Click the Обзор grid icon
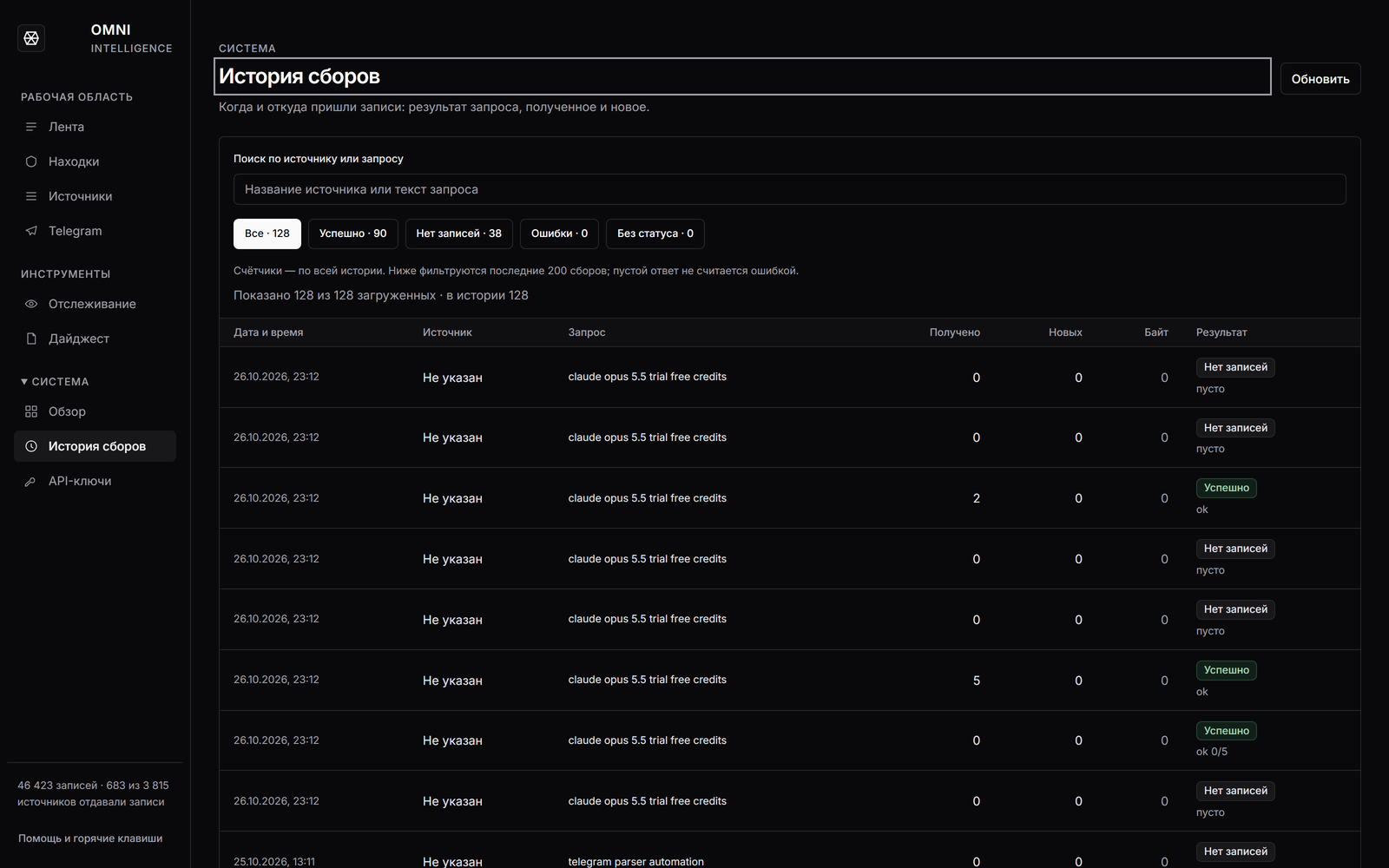The width and height of the screenshot is (1389, 868). point(31,411)
